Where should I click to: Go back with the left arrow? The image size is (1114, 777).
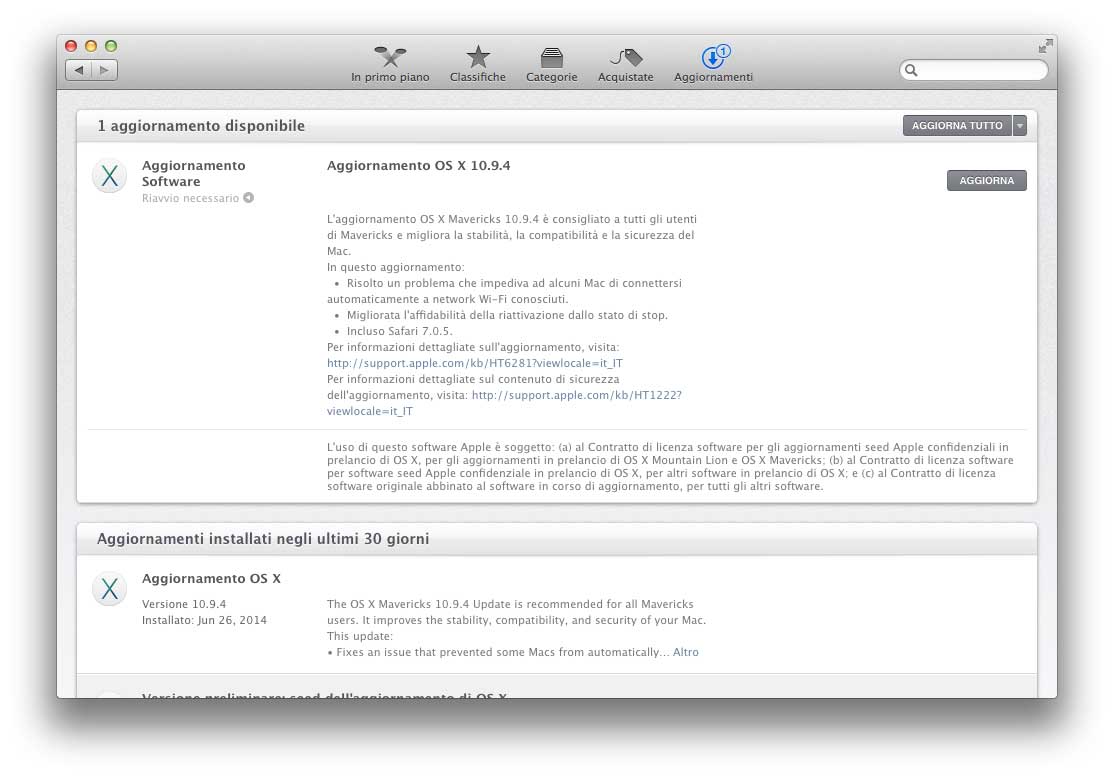click(79, 70)
